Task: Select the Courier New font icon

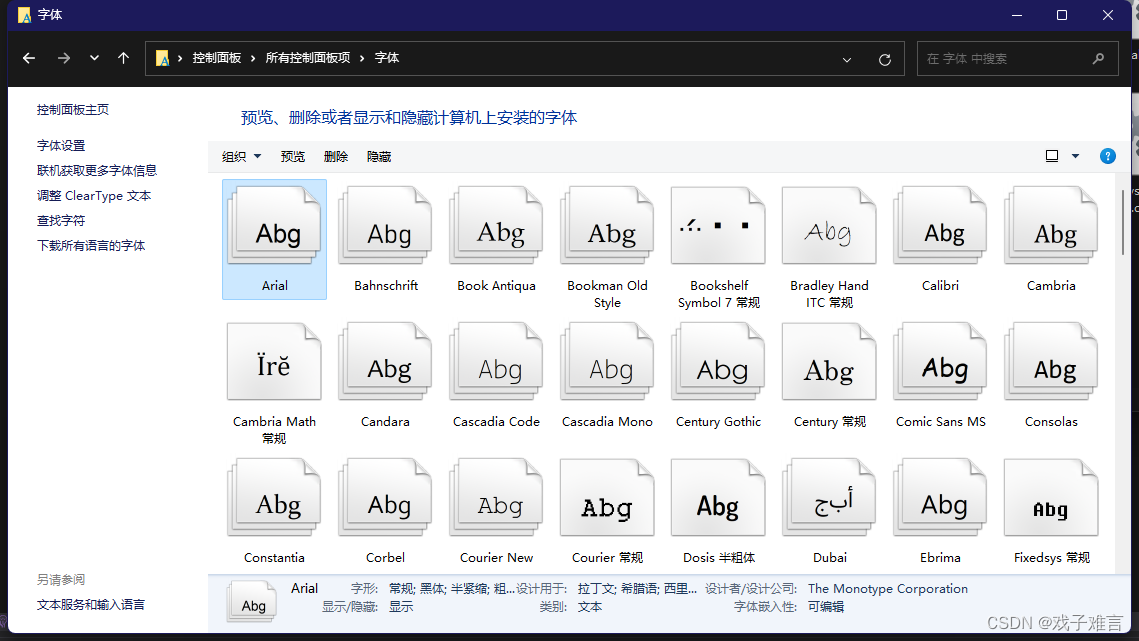Action: [497, 498]
